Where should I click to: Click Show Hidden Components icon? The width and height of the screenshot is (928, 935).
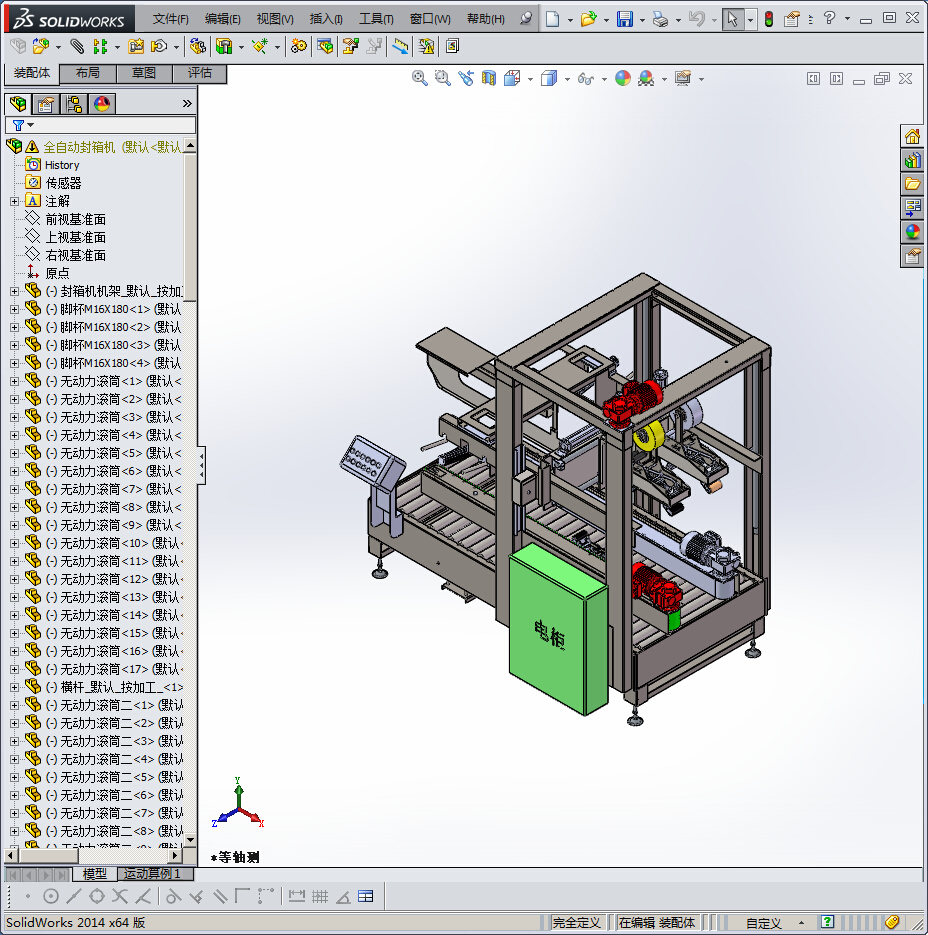pyautogui.click(x=198, y=46)
